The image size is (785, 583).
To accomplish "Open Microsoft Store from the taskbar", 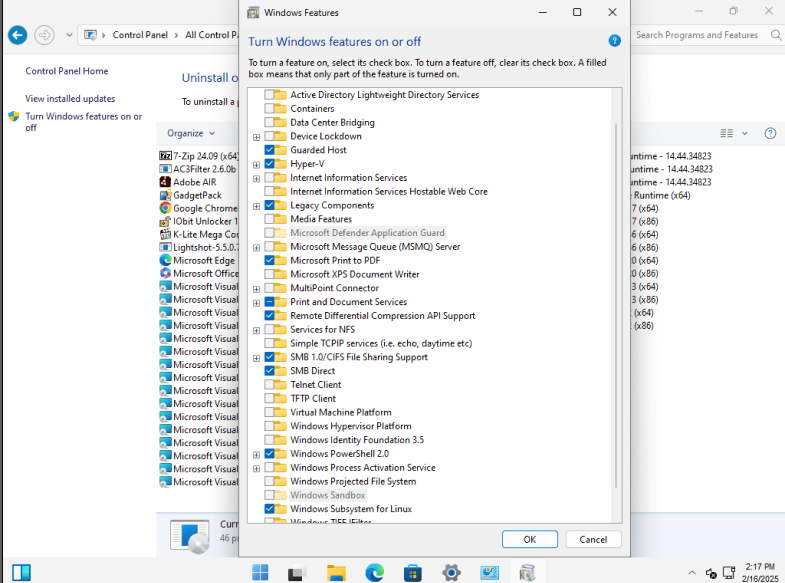I will tap(413, 572).
